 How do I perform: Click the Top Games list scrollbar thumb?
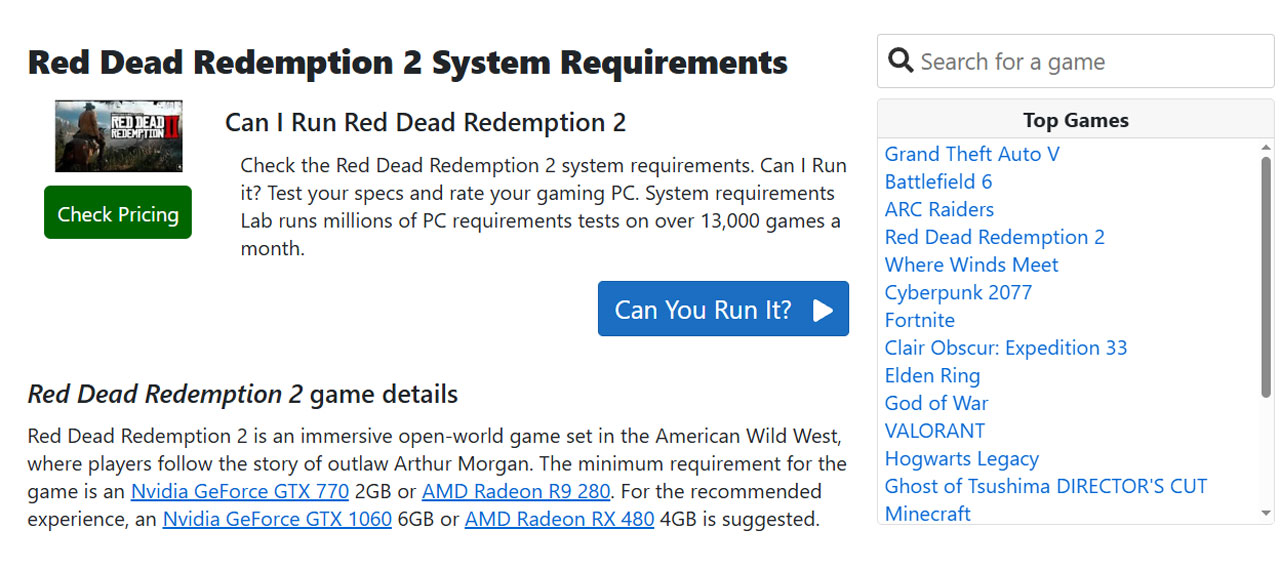pos(1266,278)
